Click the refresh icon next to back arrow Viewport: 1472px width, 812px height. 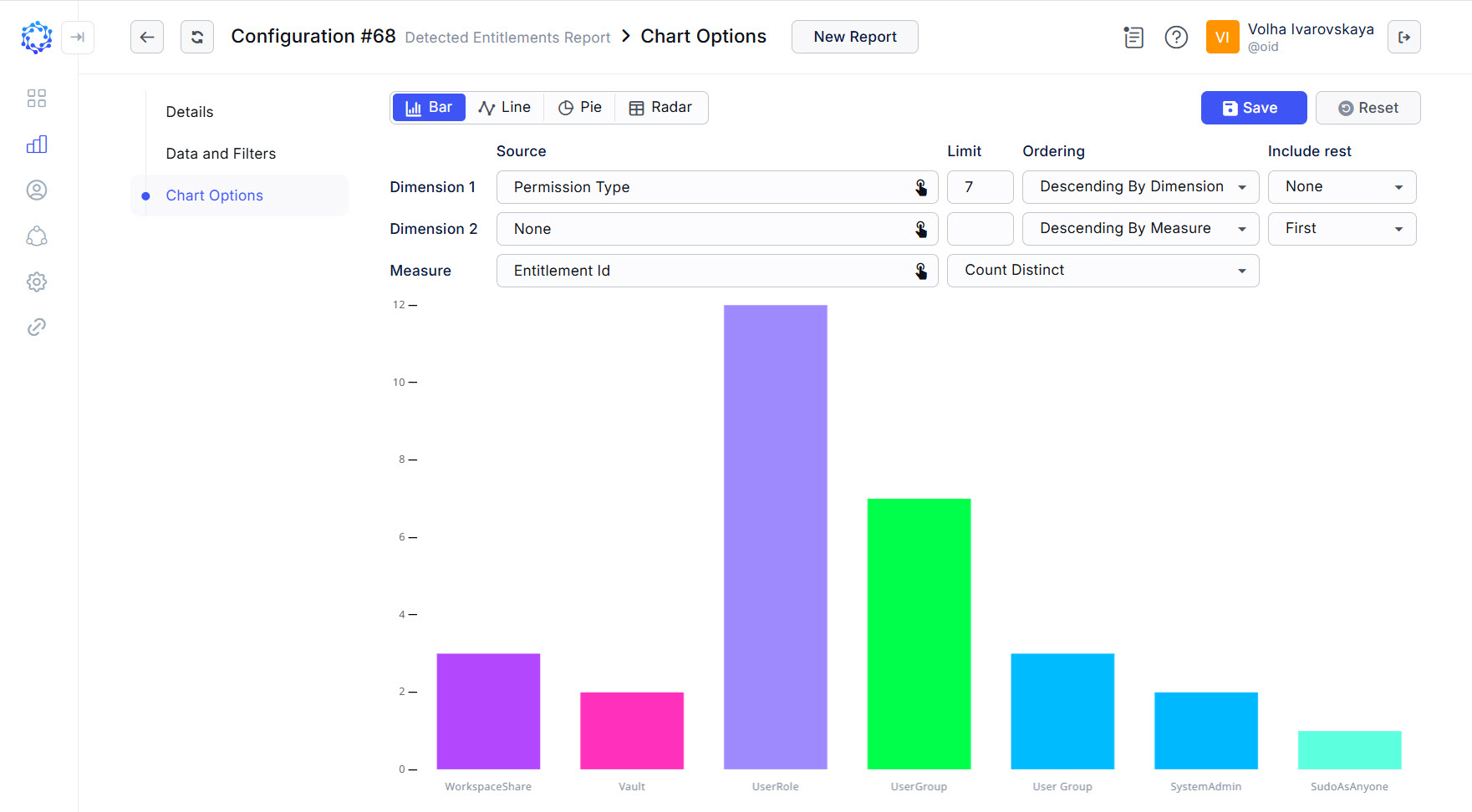point(197,37)
